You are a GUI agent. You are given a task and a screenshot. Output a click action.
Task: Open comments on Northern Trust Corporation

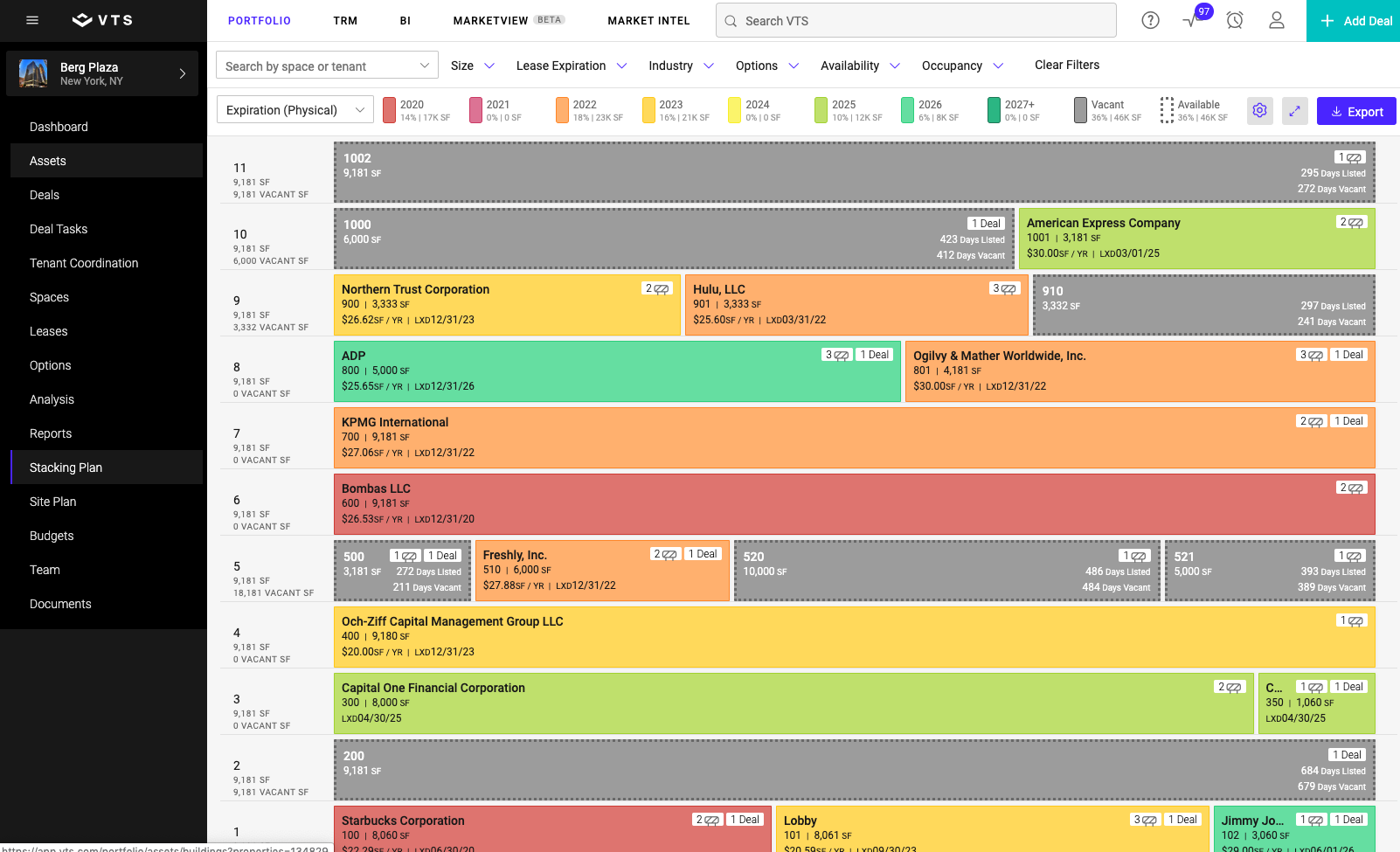coord(657,288)
